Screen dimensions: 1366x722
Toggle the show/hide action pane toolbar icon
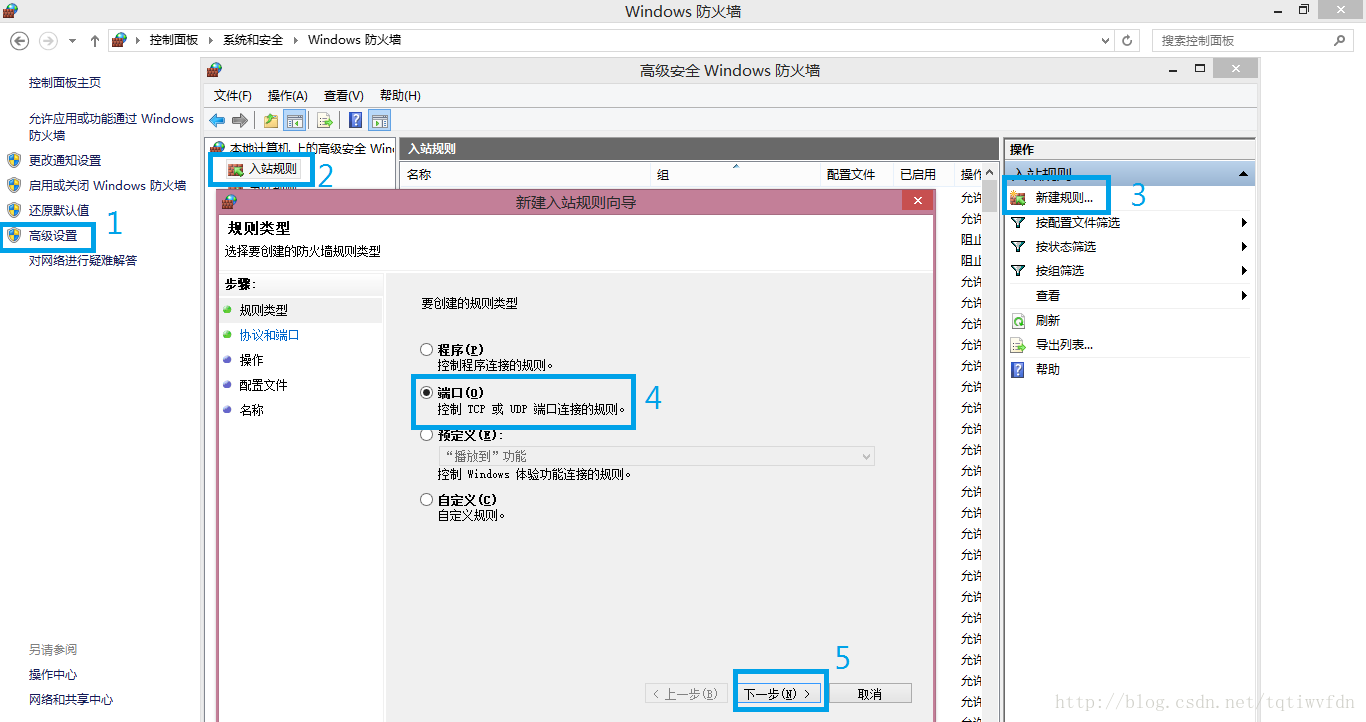[x=379, y=121]
